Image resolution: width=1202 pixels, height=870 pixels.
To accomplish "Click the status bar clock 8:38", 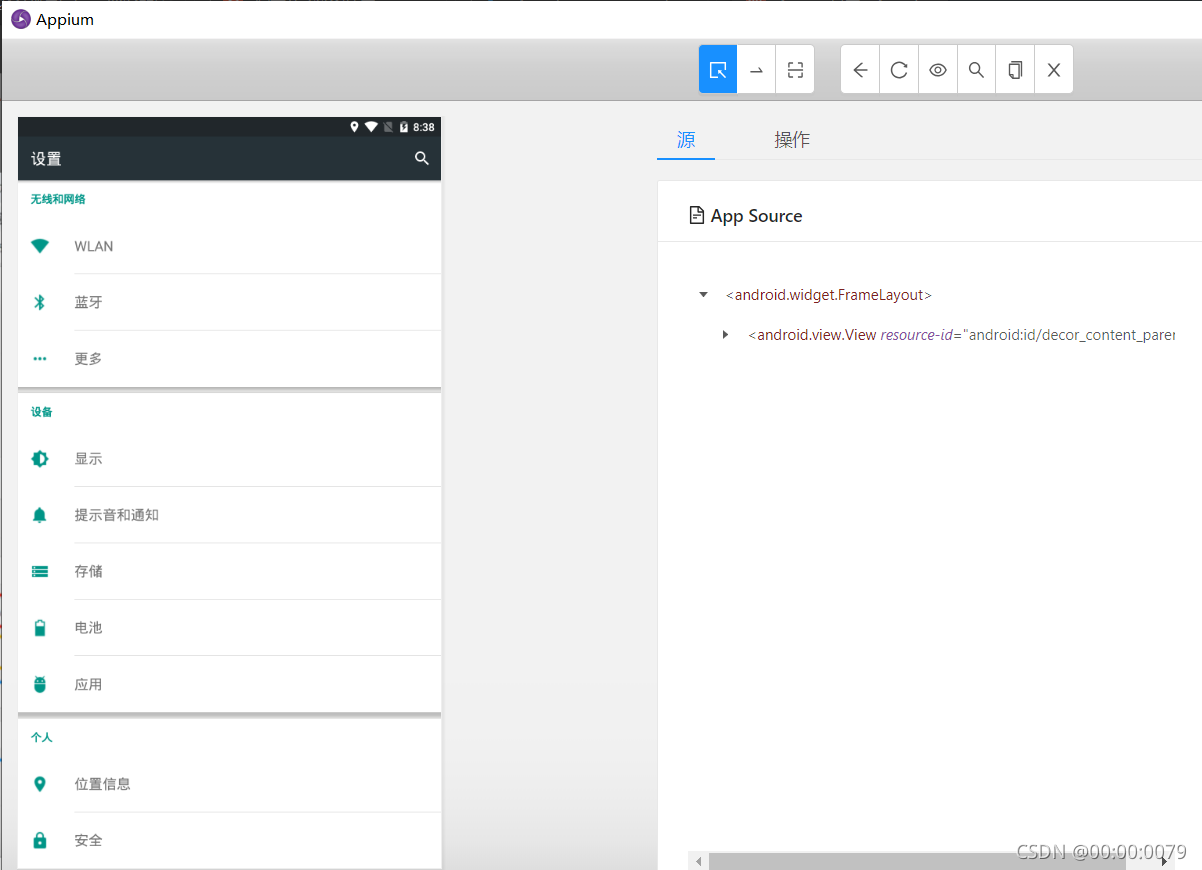I will (x=424, y=127).
